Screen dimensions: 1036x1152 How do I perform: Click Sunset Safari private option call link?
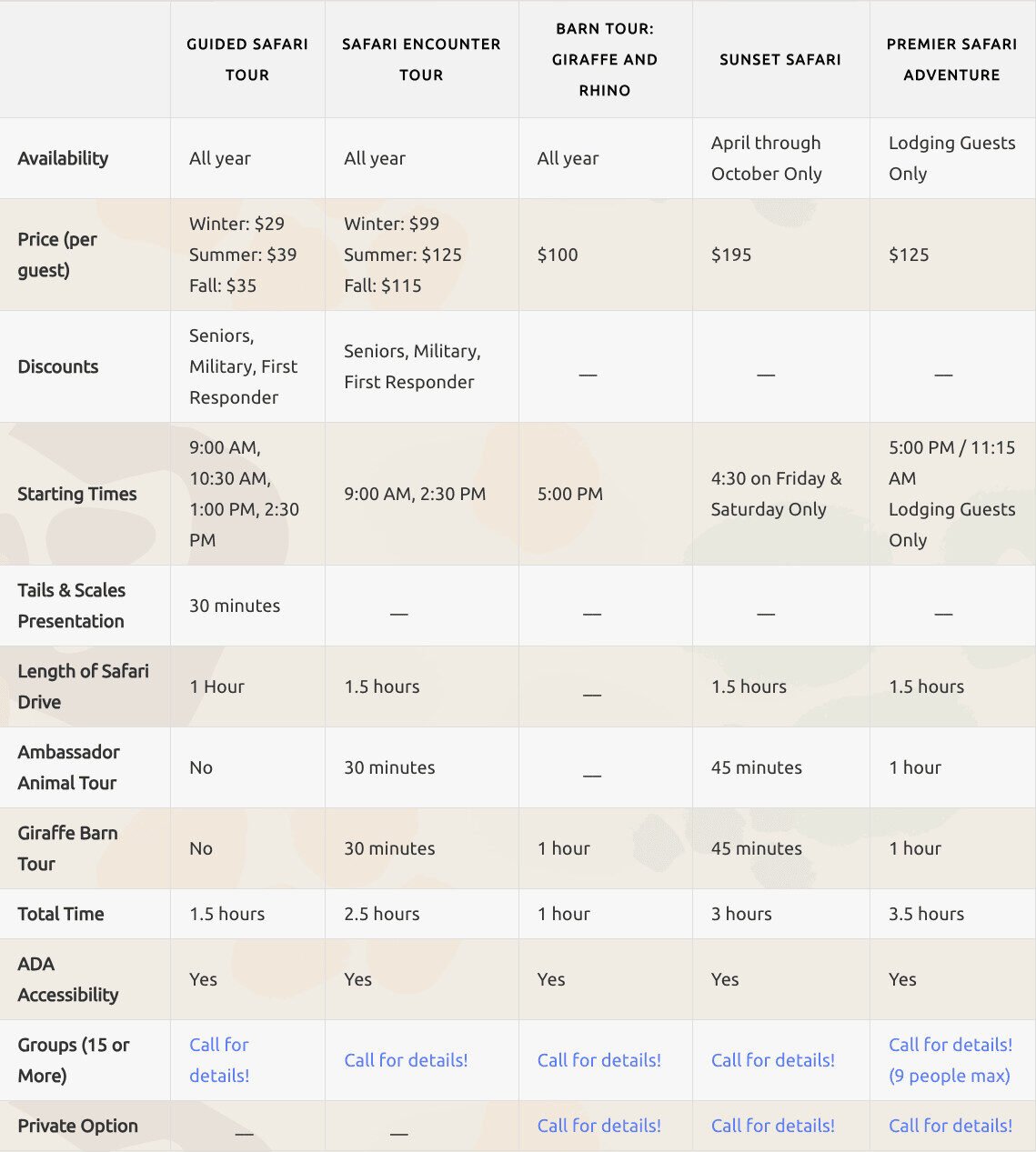(x=772, y=1126)
